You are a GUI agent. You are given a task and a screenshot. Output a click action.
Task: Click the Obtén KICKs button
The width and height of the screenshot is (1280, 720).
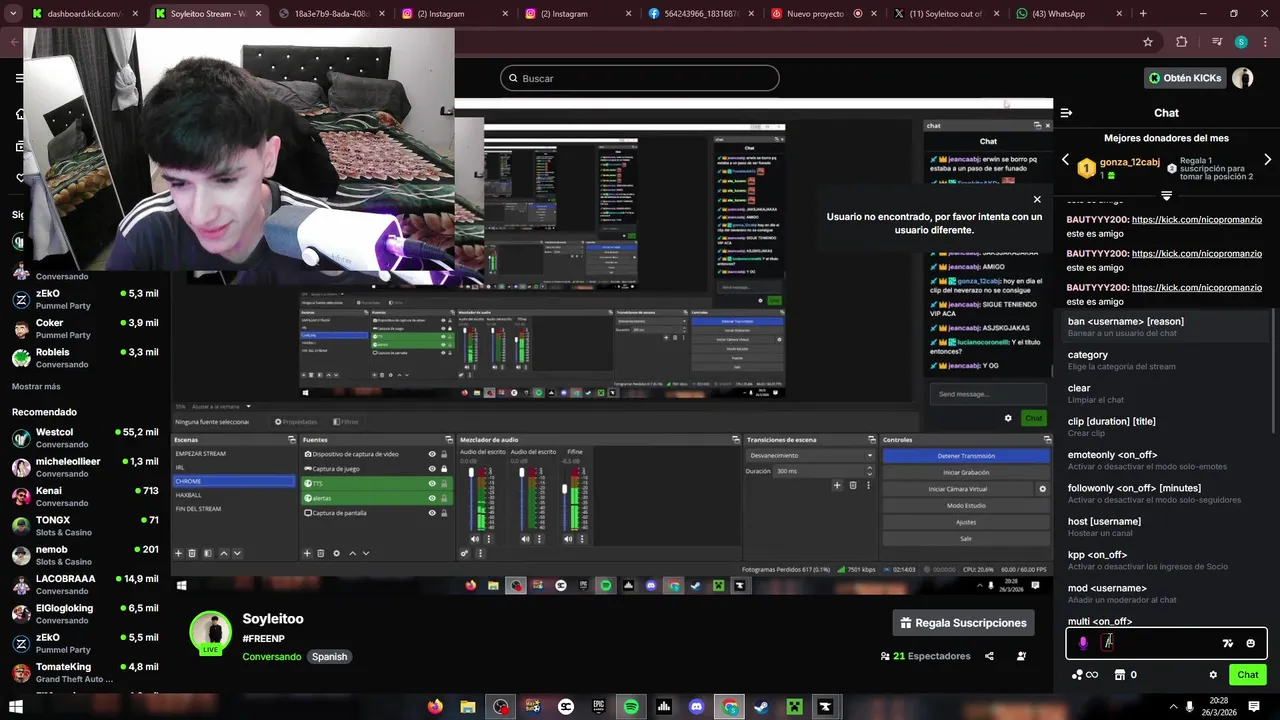pos(1185,78)
